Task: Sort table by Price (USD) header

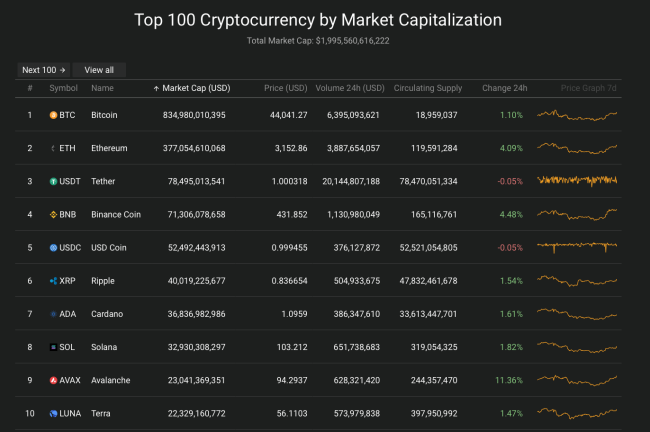Action: (x=286, y=88)
